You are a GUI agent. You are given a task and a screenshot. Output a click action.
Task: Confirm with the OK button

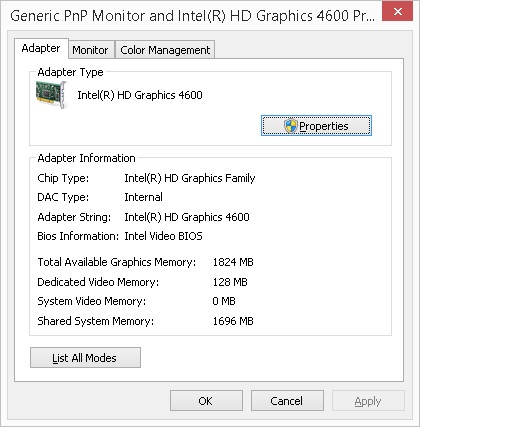206,401
